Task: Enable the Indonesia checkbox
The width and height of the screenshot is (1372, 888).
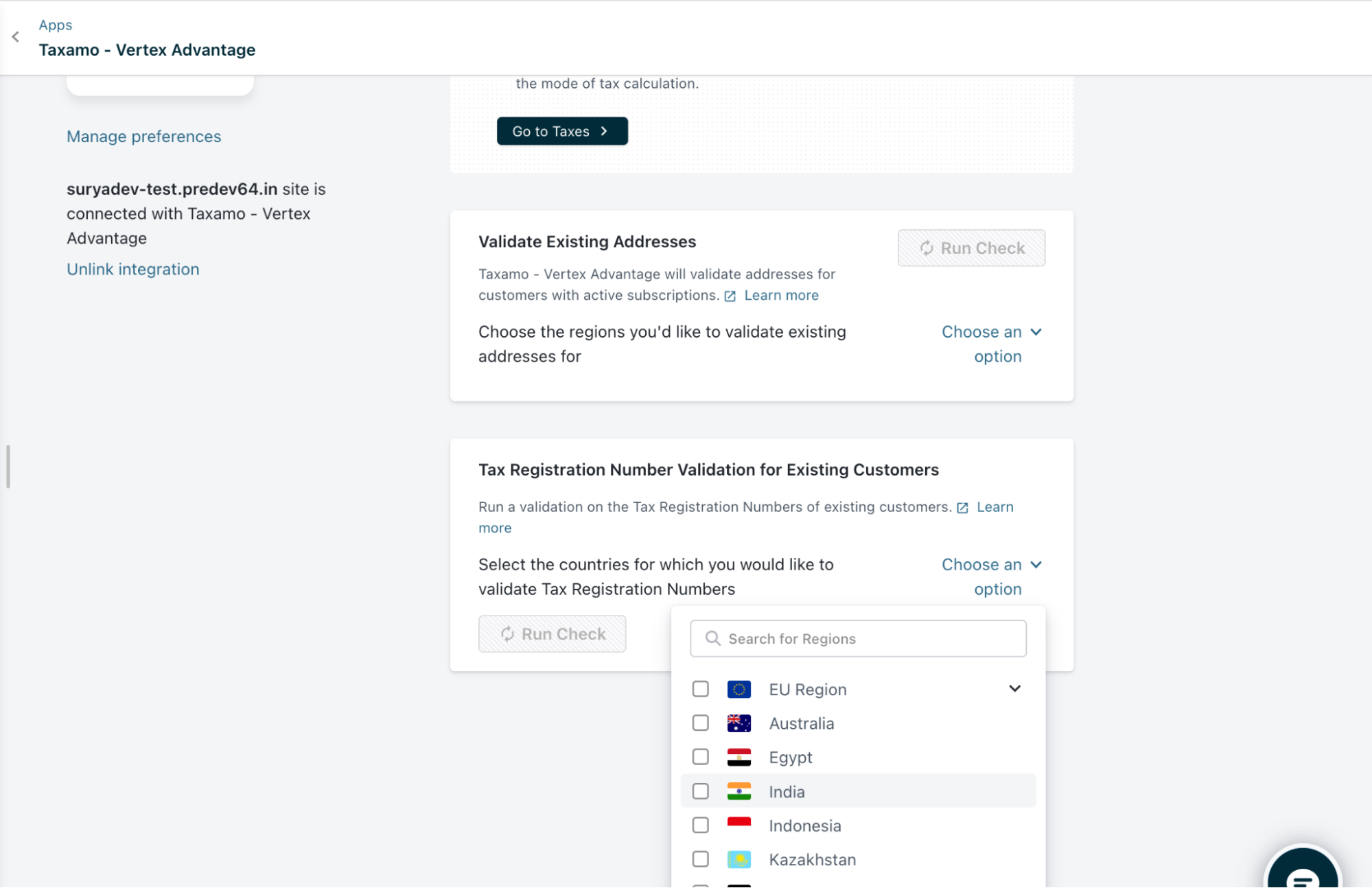Action: 700,825
